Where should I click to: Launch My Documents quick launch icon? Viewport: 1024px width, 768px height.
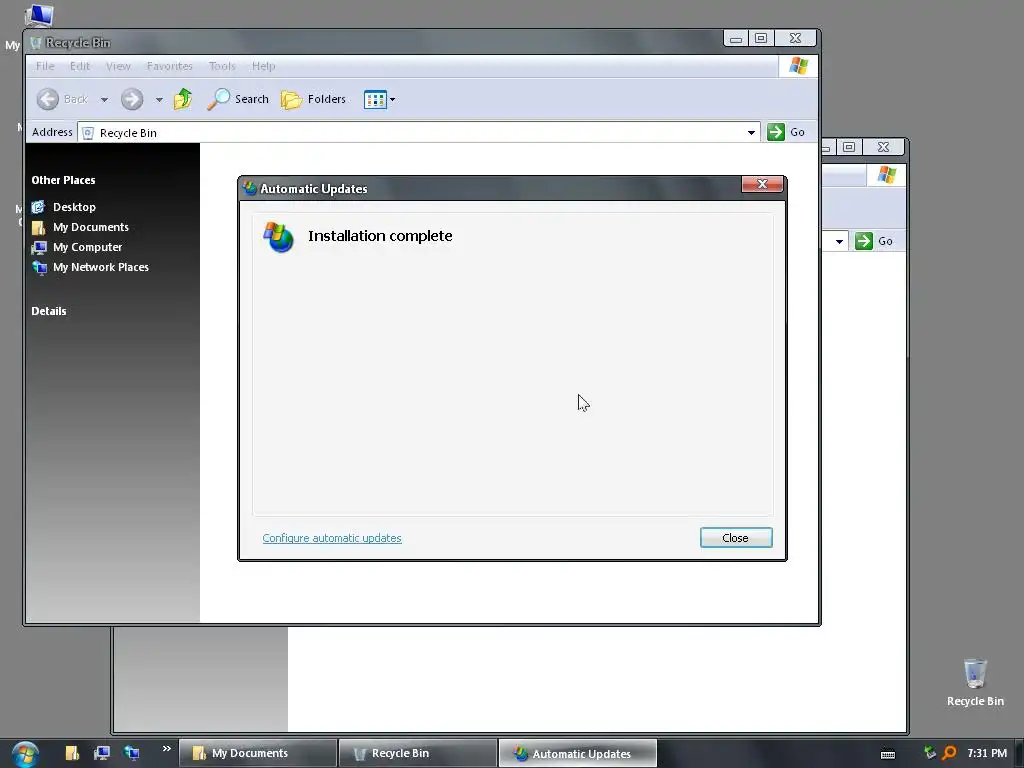point(72,753)
